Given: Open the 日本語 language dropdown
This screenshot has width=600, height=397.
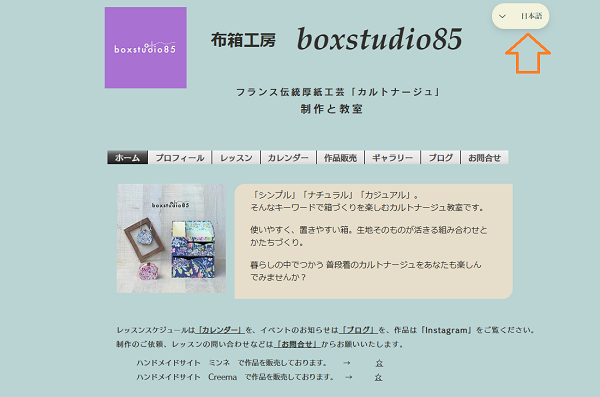Looking at the screenshot, I should click(520, 16).
